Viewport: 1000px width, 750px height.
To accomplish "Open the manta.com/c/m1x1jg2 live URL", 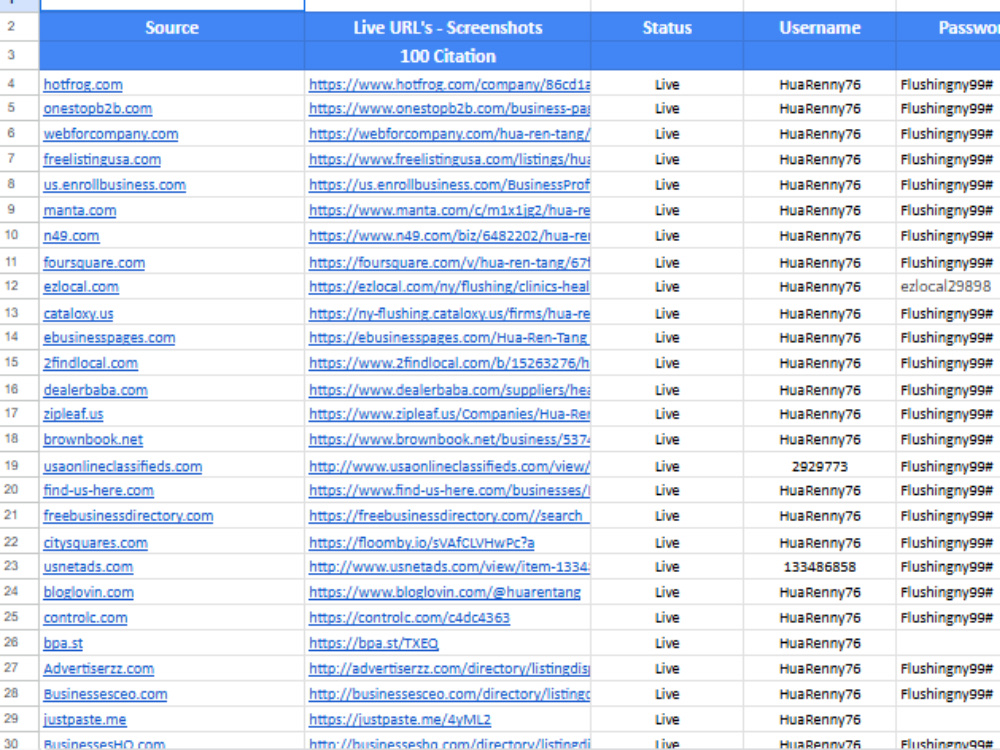I will [x=450, y=210].
